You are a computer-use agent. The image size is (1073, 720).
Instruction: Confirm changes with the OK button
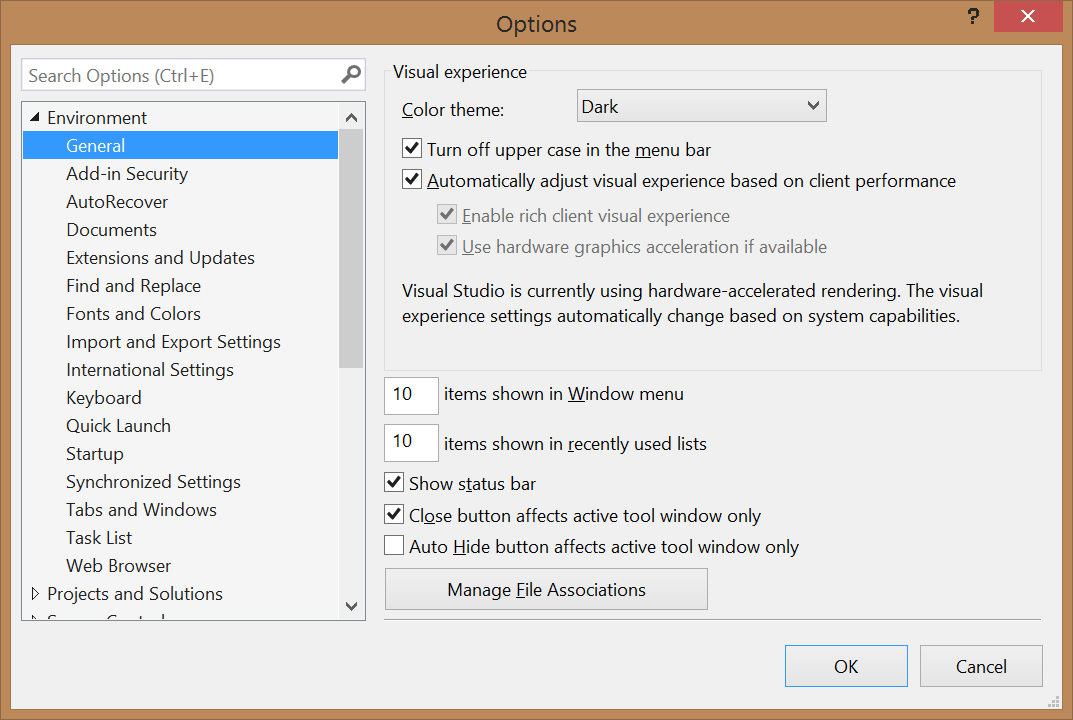(846, 666)
